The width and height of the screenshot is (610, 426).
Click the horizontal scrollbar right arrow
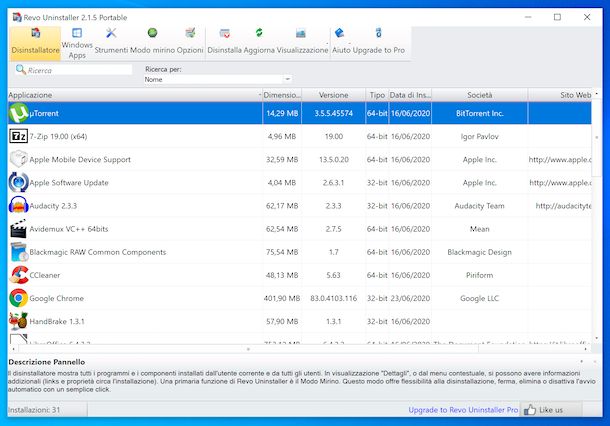585,349
